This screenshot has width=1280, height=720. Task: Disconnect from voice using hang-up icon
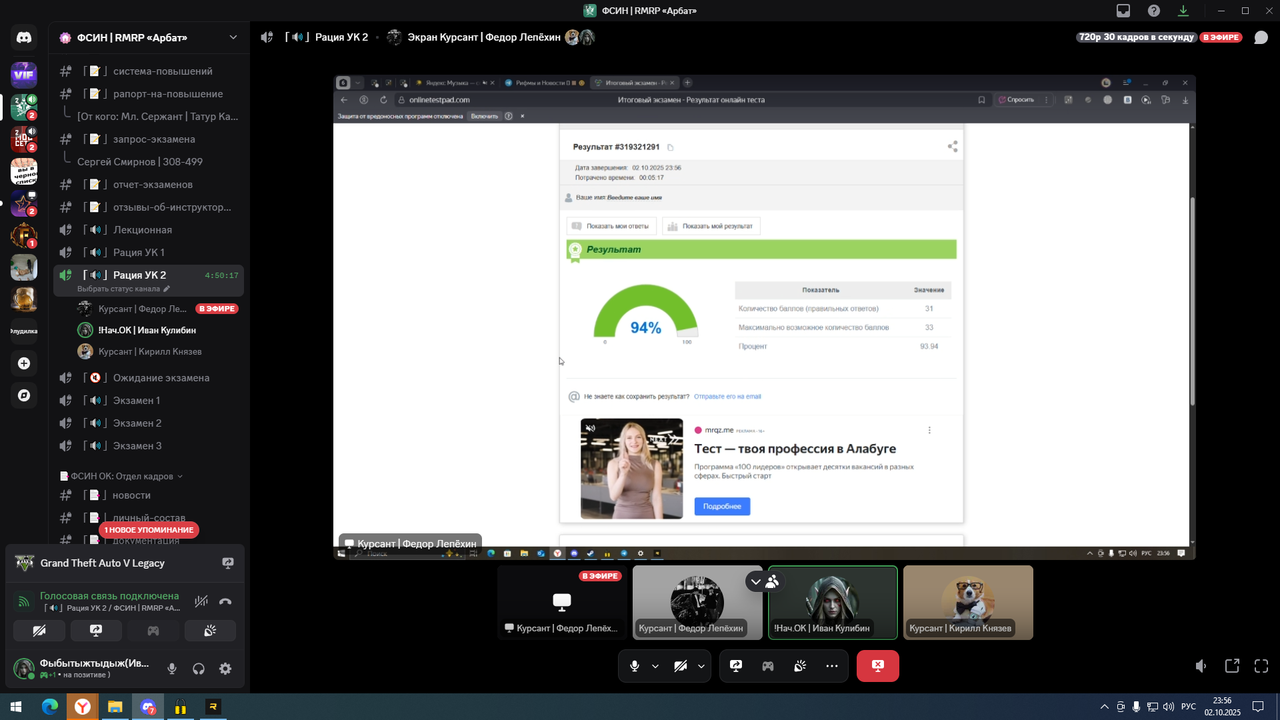225,602
